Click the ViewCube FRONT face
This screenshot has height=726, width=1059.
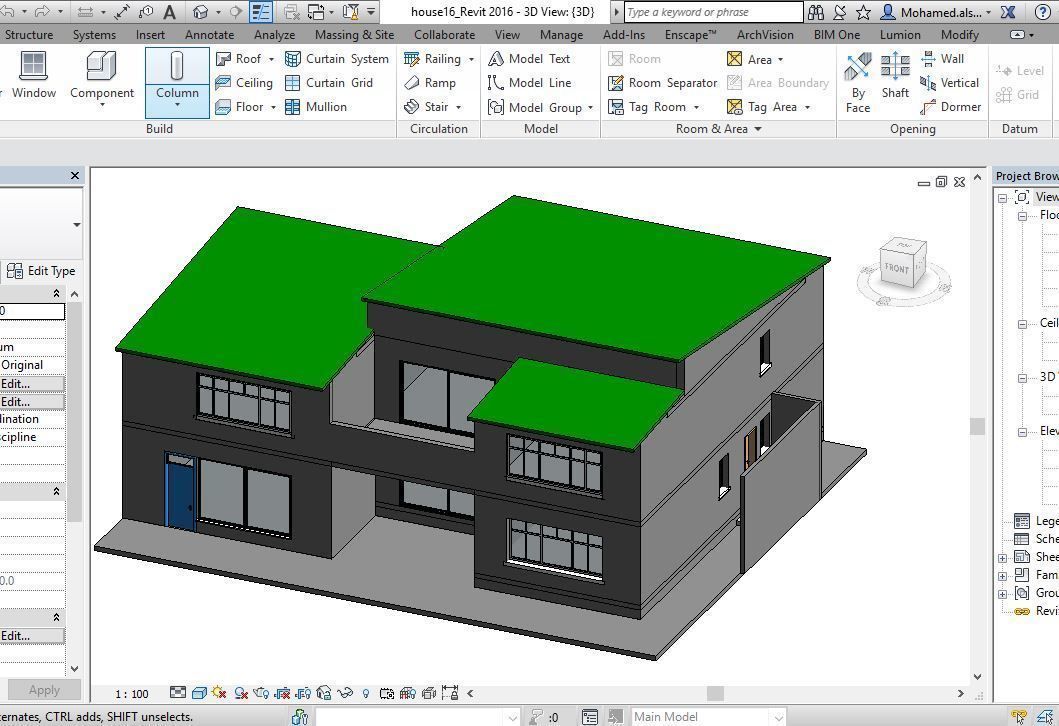pos(897,268)
